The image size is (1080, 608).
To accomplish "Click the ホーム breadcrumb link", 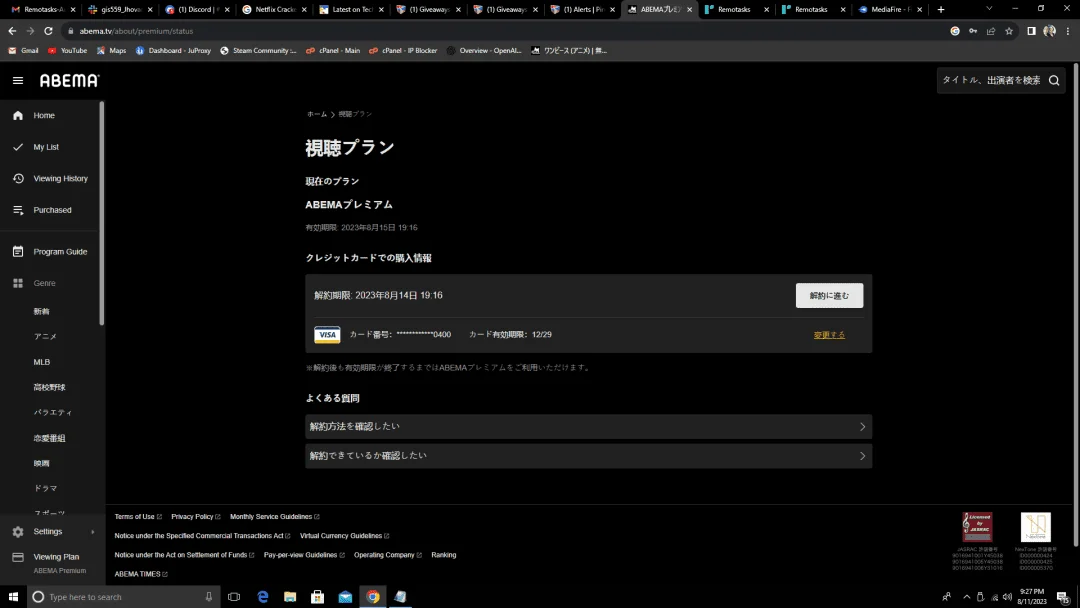I will coord(317,114).
